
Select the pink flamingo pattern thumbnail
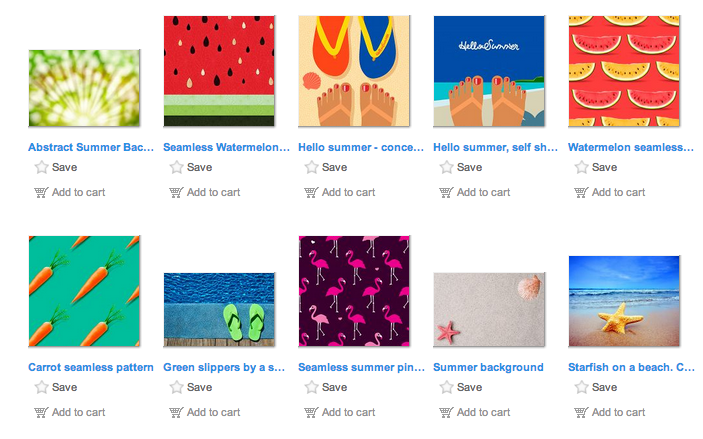pos(354,291)
